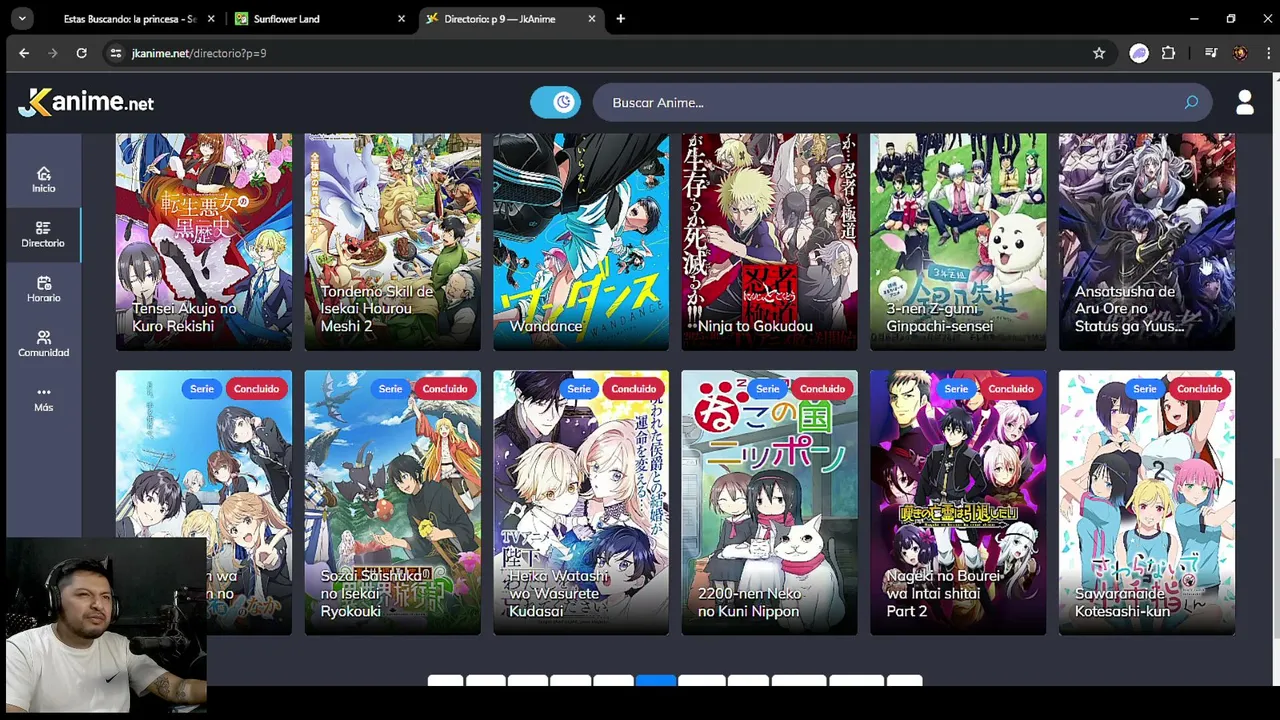
Task: Click the purple extension icon in toolbar
Action: tap(1139, 53)
